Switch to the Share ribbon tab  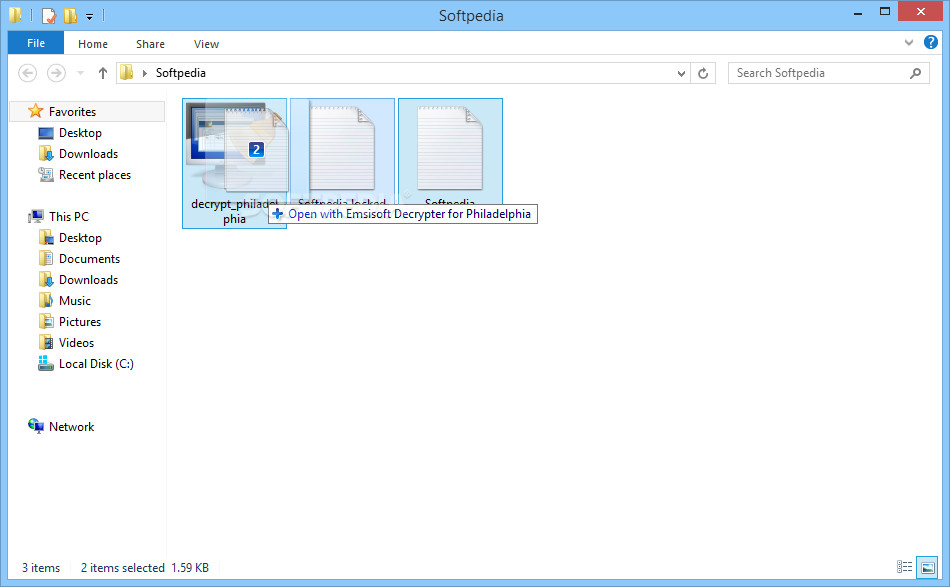[150, 44]
